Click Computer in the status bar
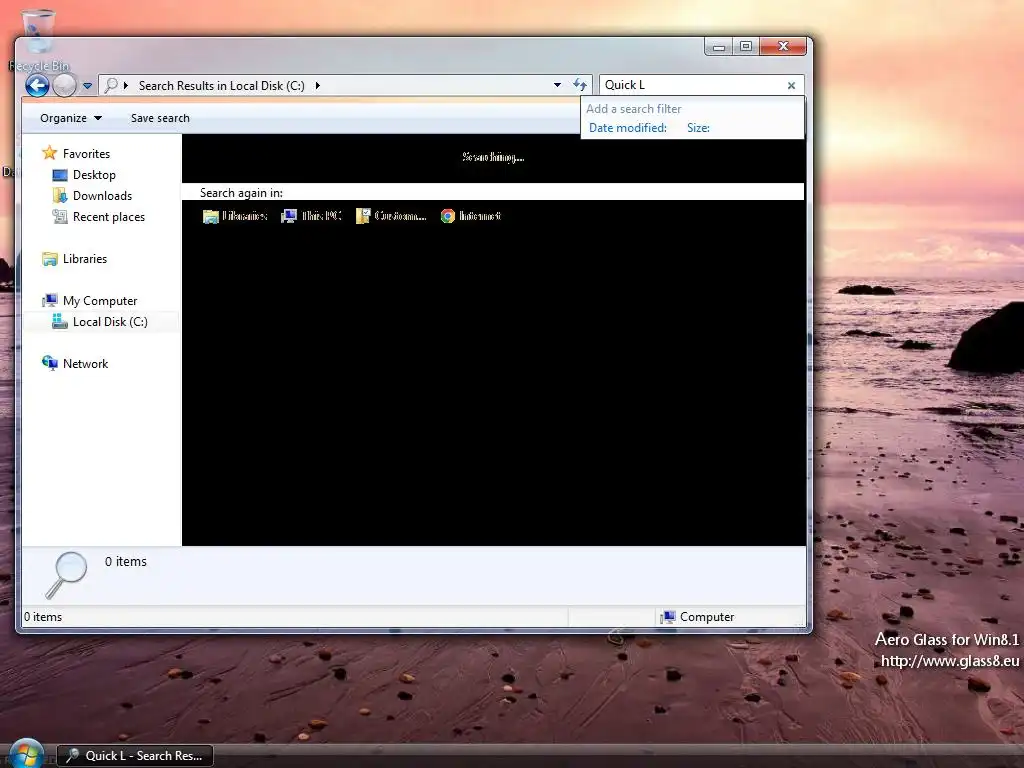 [x=697, y=617]
